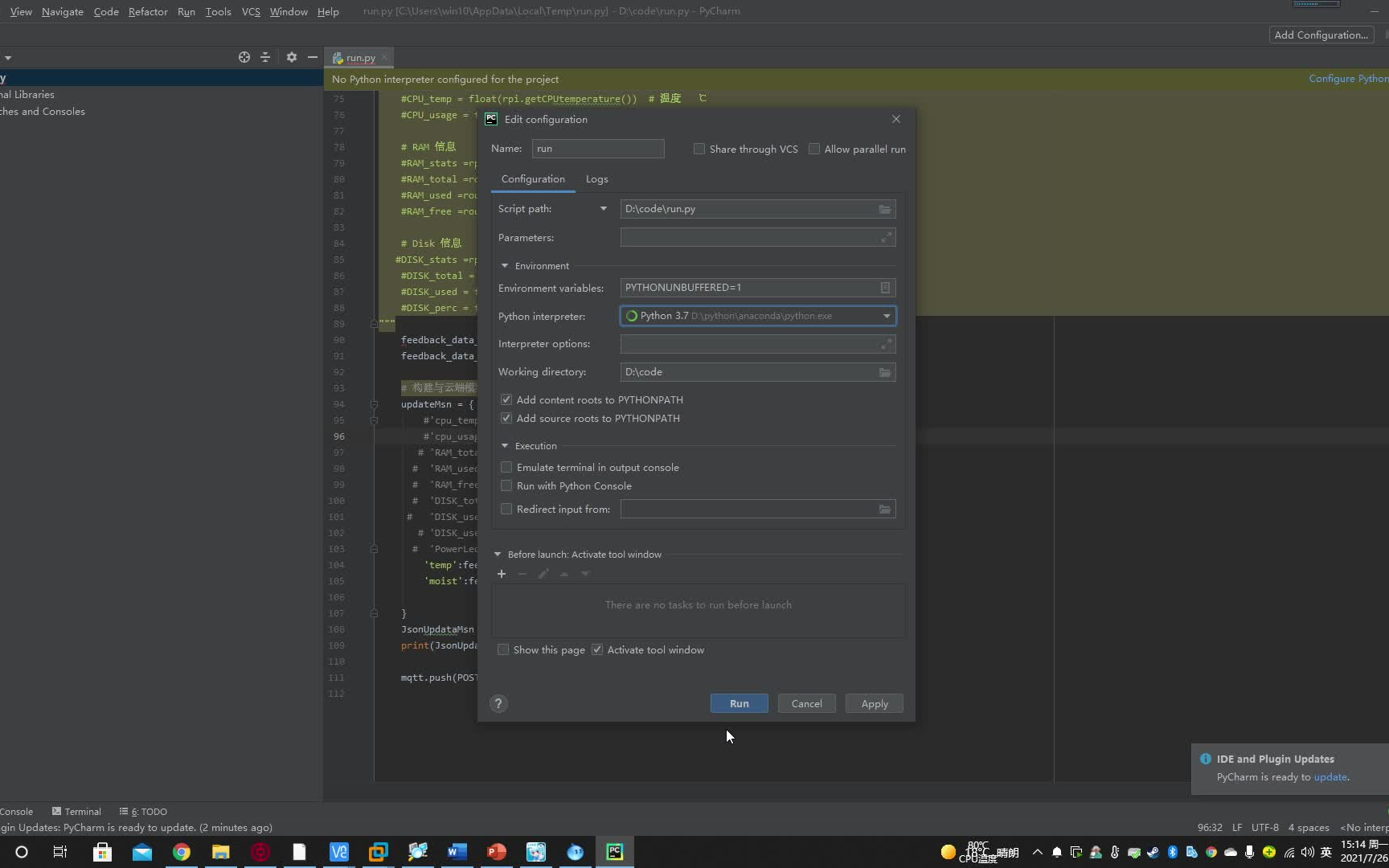Browse for Script path folder icon
The image size is (1389, 868).
tap(884, 209)
